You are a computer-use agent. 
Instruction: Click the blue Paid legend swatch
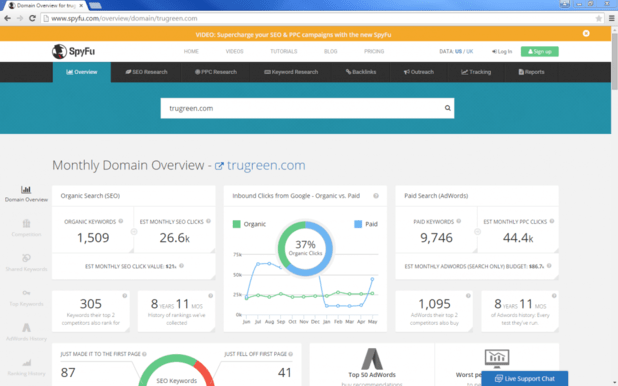tap(358, 224)
